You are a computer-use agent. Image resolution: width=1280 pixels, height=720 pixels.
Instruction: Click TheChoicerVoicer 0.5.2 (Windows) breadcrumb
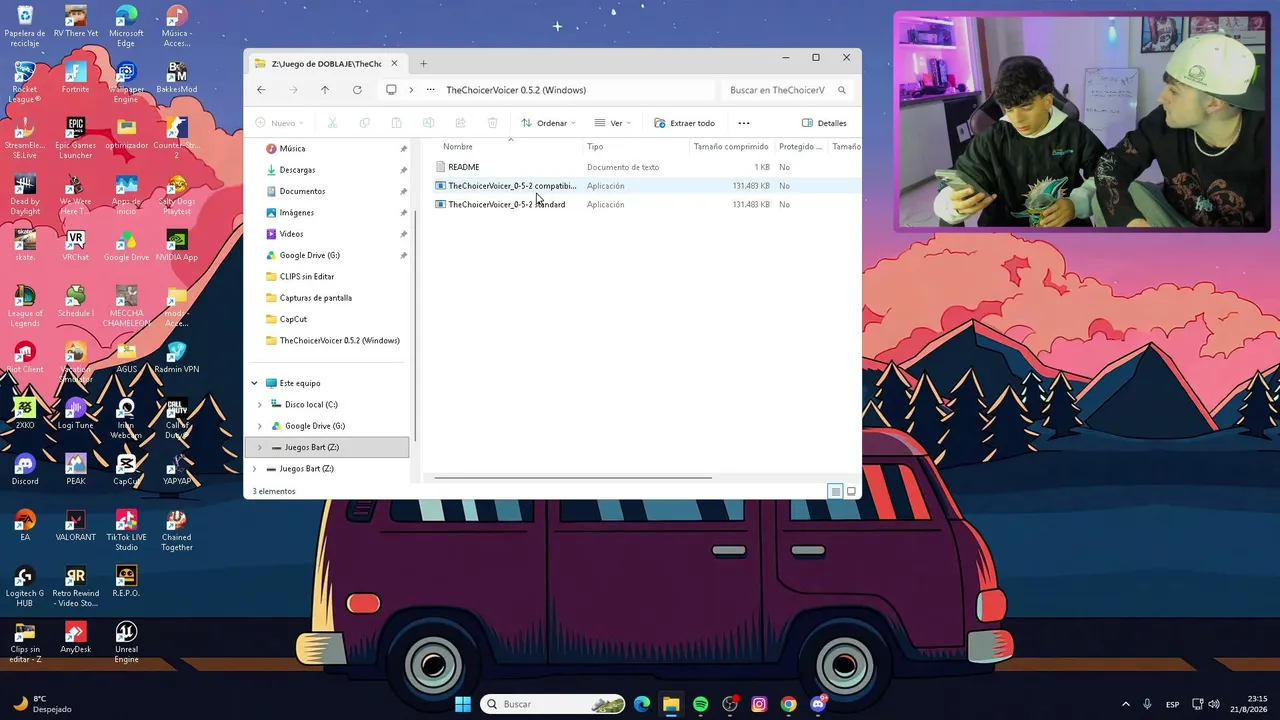point(516,90)
